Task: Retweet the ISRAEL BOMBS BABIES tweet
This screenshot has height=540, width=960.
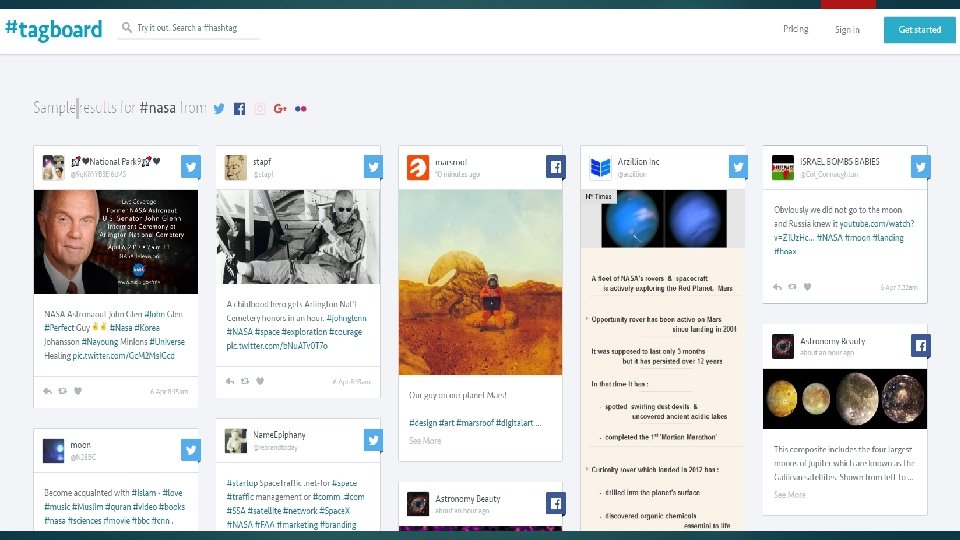Action: tap(792, 287)
